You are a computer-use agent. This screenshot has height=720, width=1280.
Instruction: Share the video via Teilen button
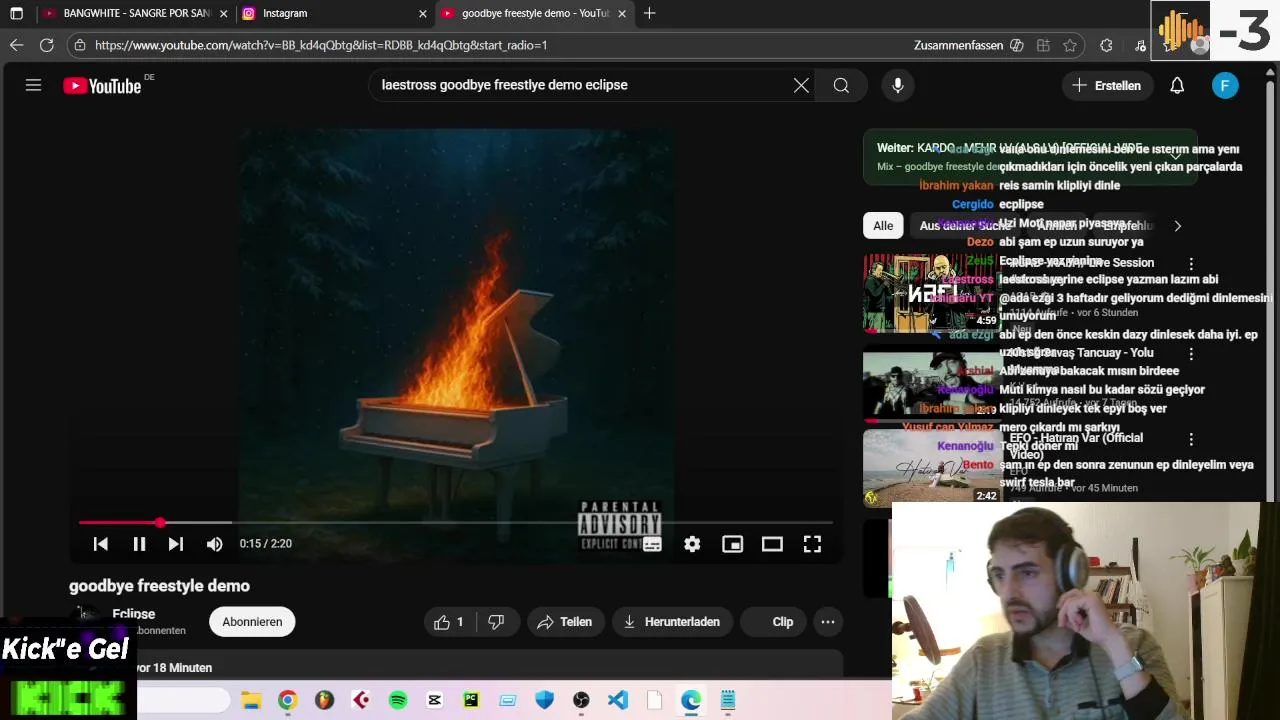[x=565, y=622]
